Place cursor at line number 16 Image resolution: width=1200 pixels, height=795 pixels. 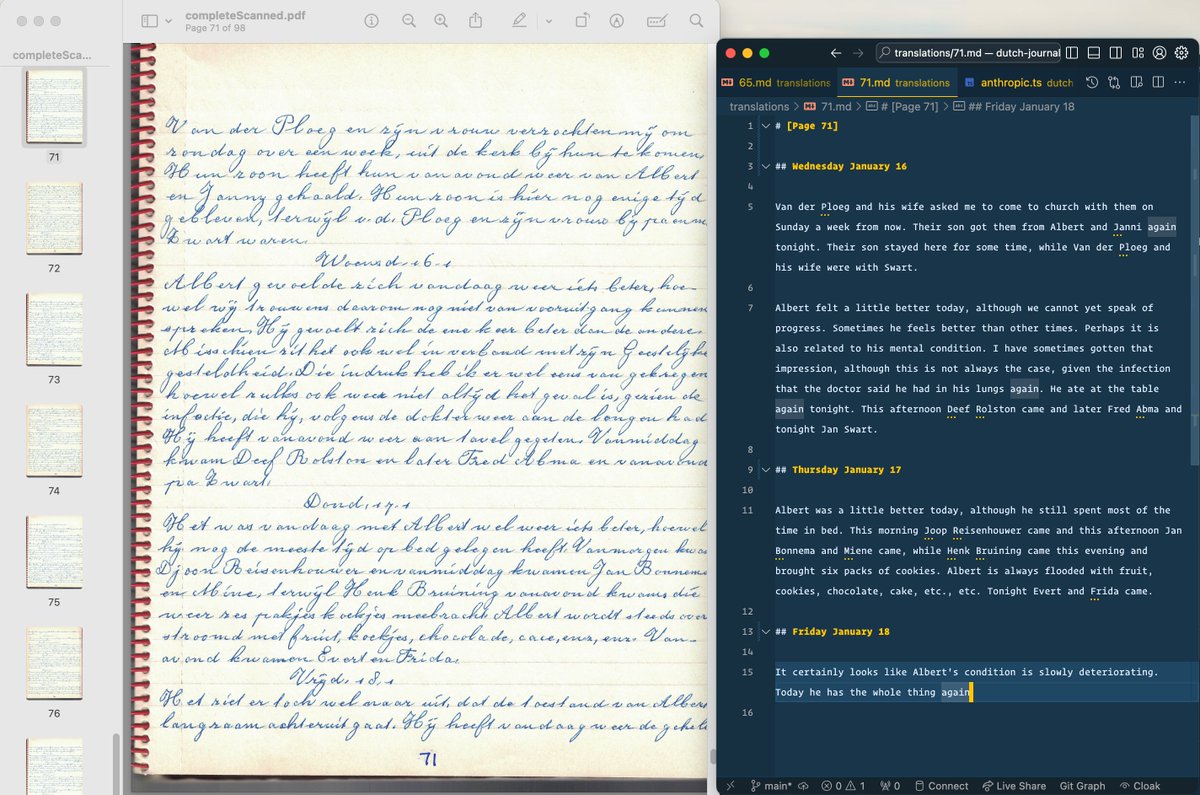click(x=747, y=713)
